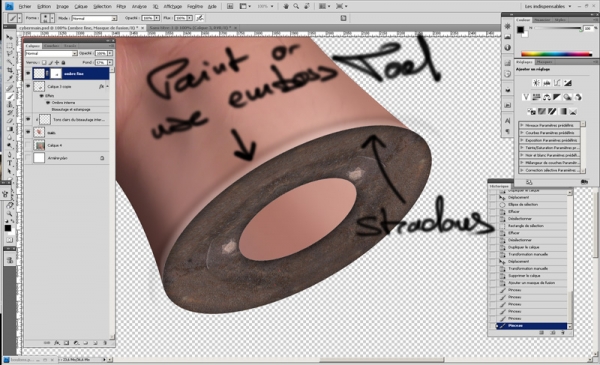
Task: Click the 'Calque 4' layer thumbnail
Action: [39, 145]
